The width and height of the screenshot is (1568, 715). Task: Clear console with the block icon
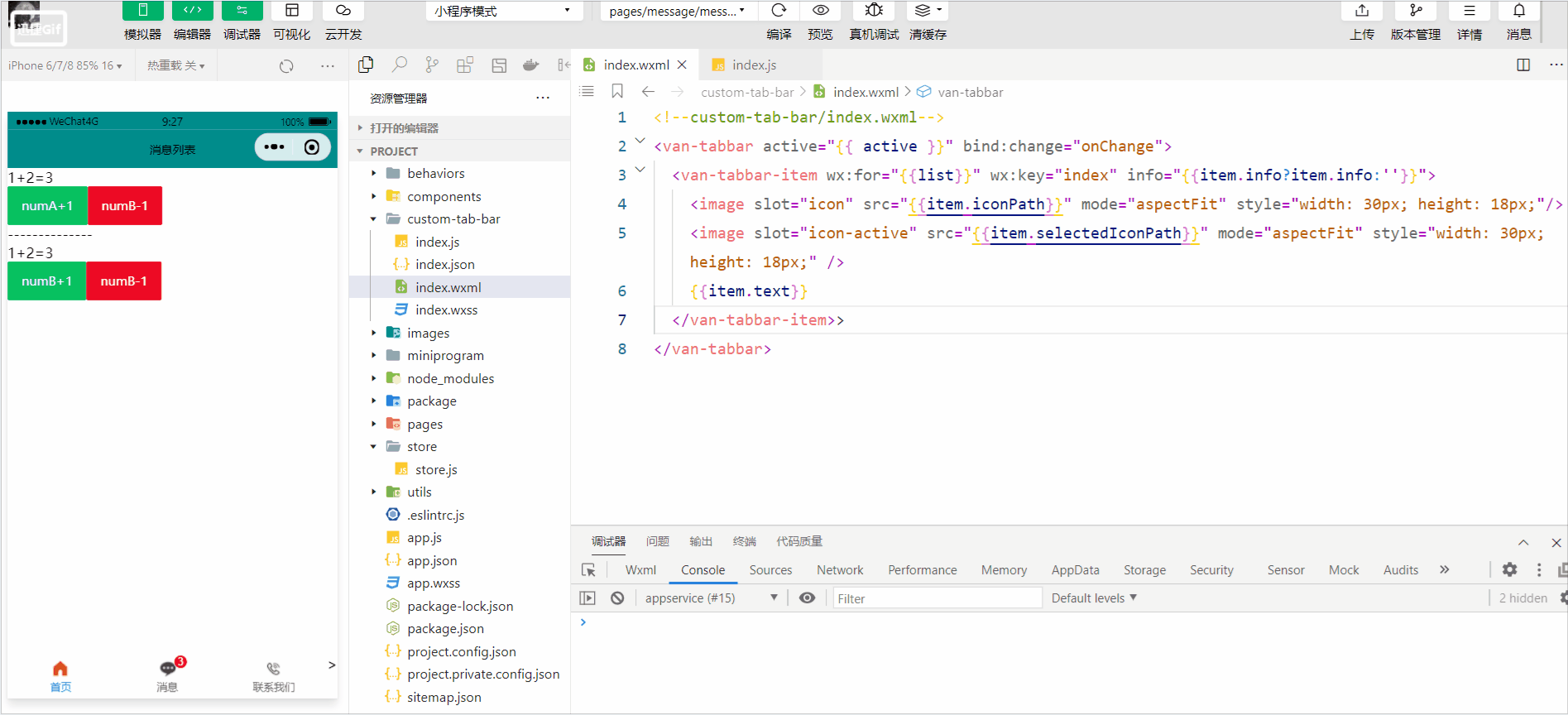[617, 597]
